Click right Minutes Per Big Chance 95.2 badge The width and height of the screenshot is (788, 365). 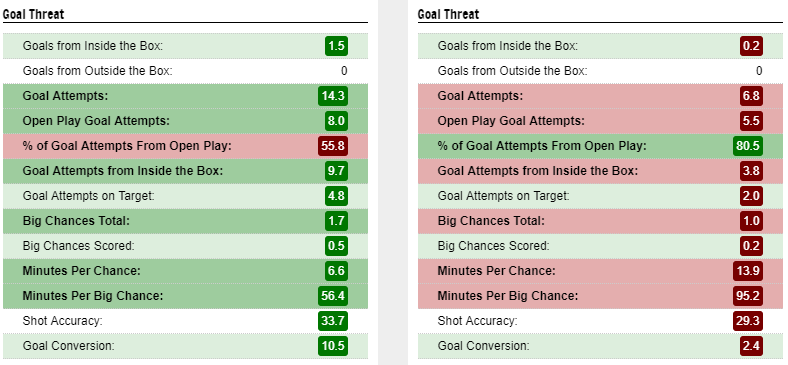click(748, 296)
